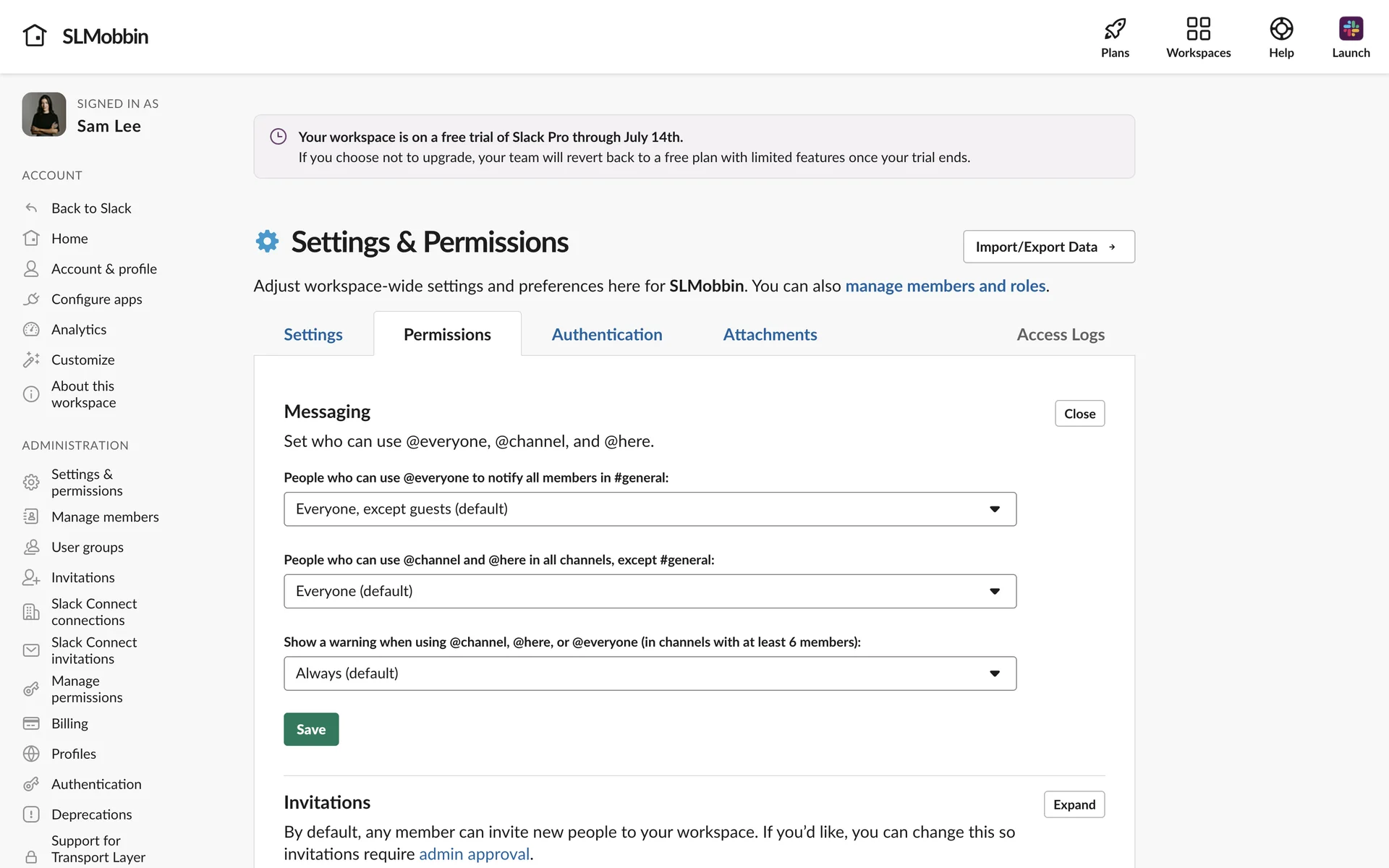Open the @everyone notify permission dropdown
The image size is (1389, 868).
(x=650, y=509)
